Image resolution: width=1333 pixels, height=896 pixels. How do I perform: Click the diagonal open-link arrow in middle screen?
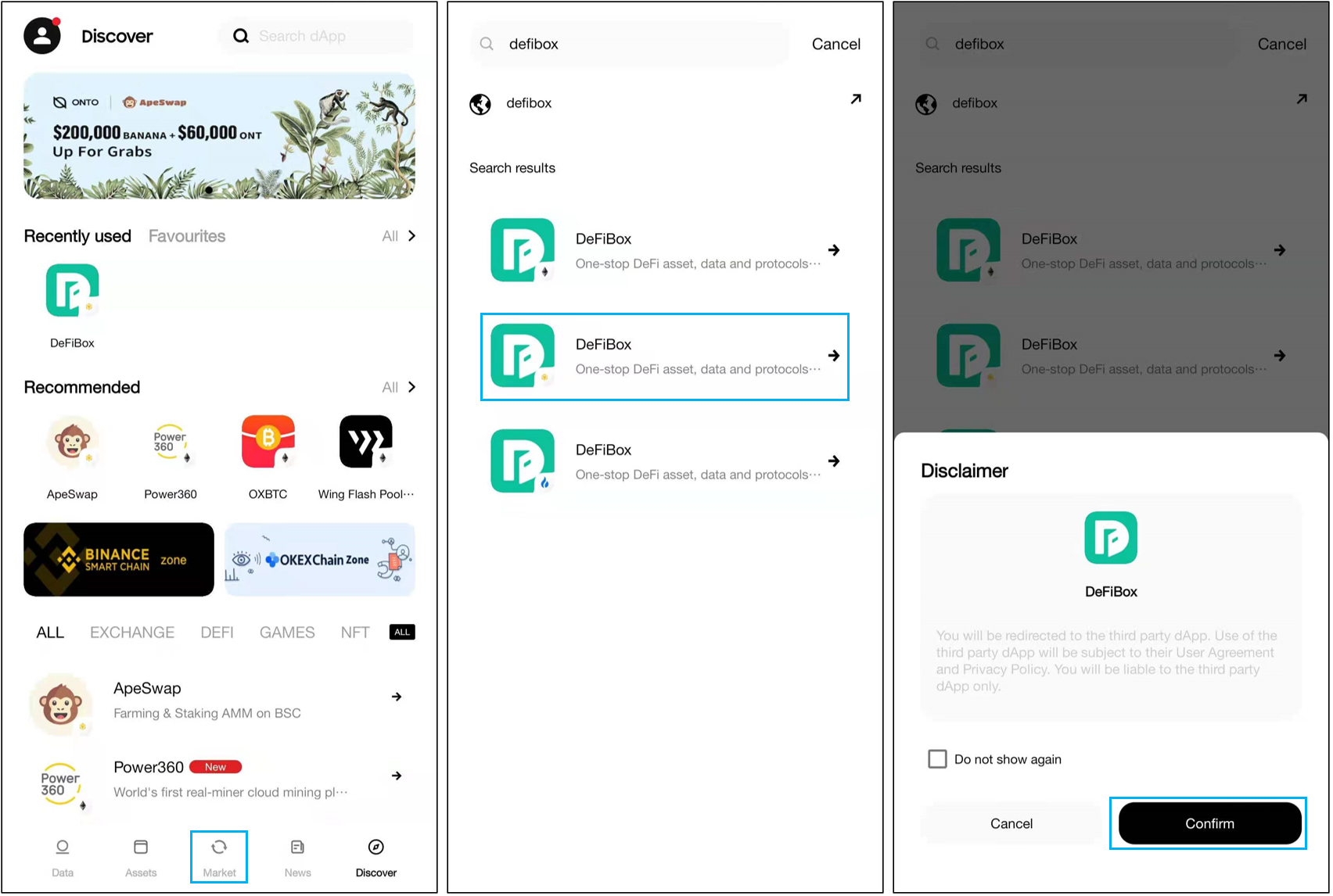[x=856, y=99]
